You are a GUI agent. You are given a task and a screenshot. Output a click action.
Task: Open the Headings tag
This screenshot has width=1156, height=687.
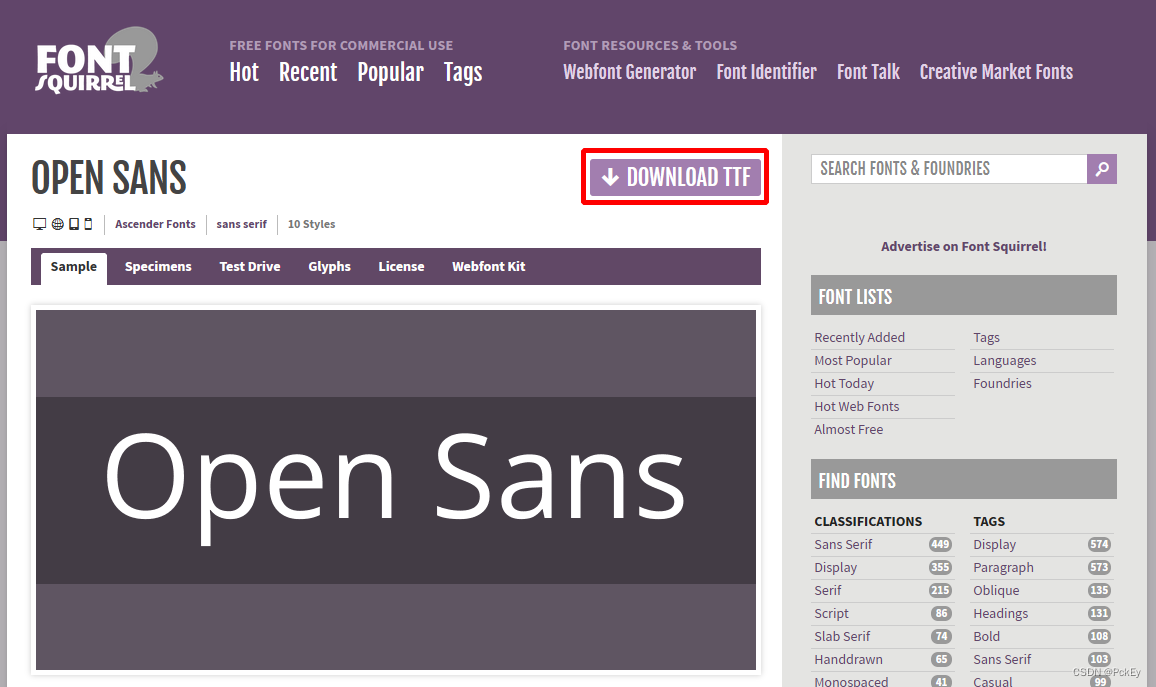[x=1000, y=613]
